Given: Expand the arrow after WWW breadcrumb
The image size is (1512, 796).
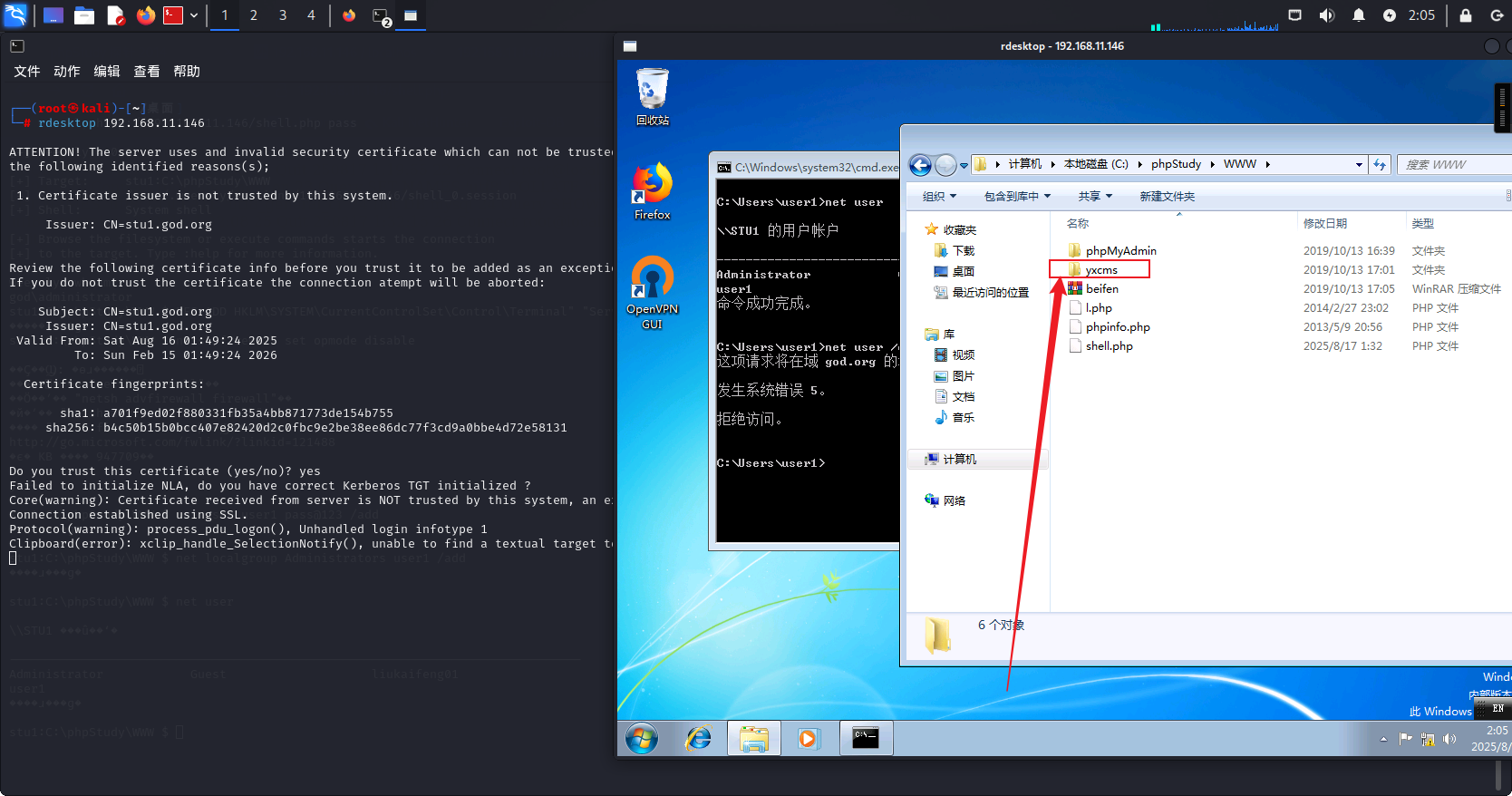Looking at the screenshot, I should pos(1267,164).
